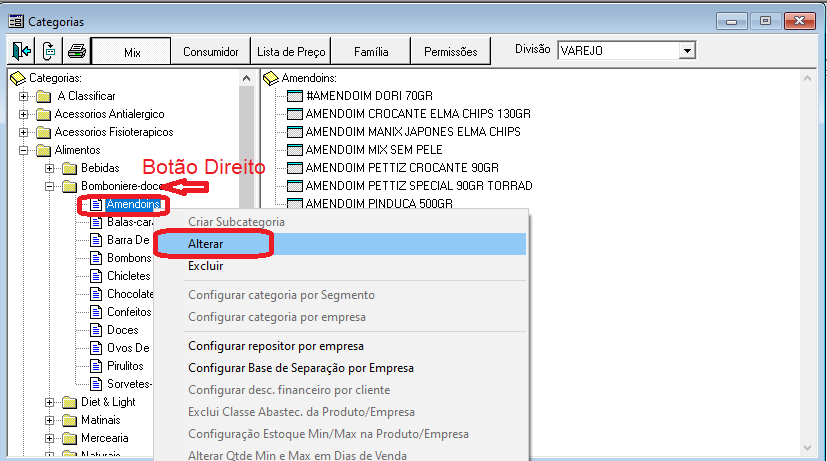Click the Categorias window title icon

16,22
